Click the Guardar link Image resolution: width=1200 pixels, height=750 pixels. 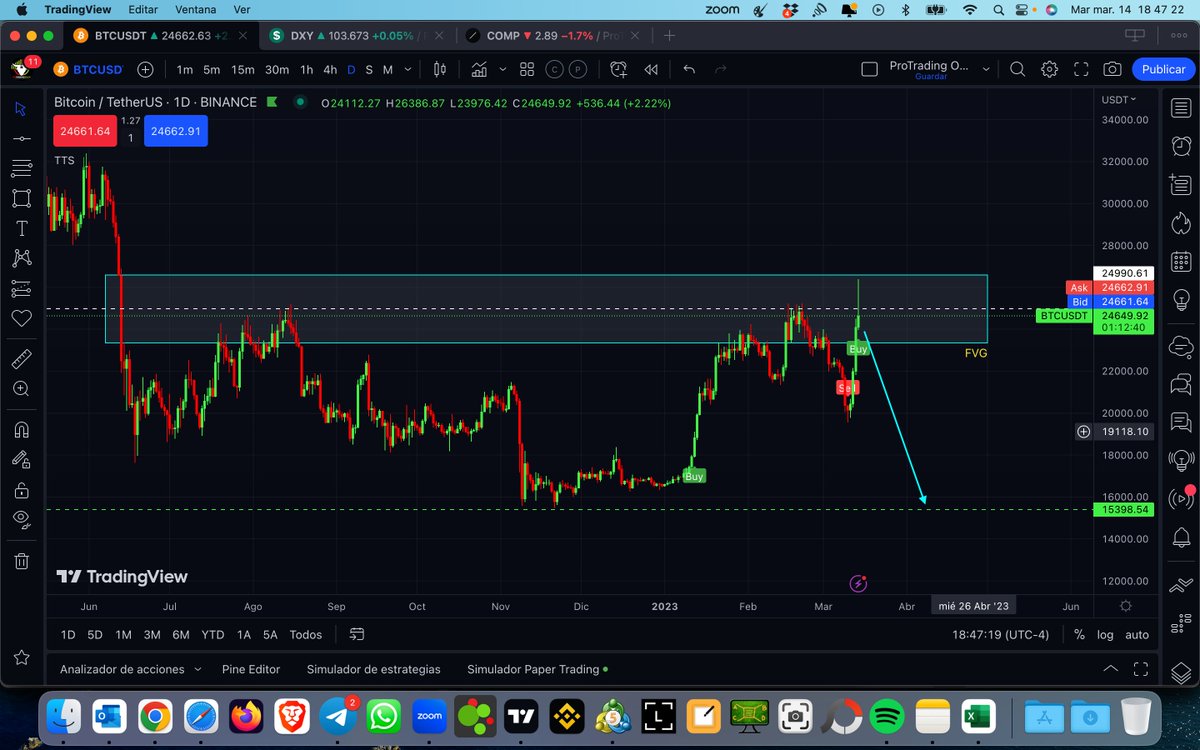click(930, 76)
